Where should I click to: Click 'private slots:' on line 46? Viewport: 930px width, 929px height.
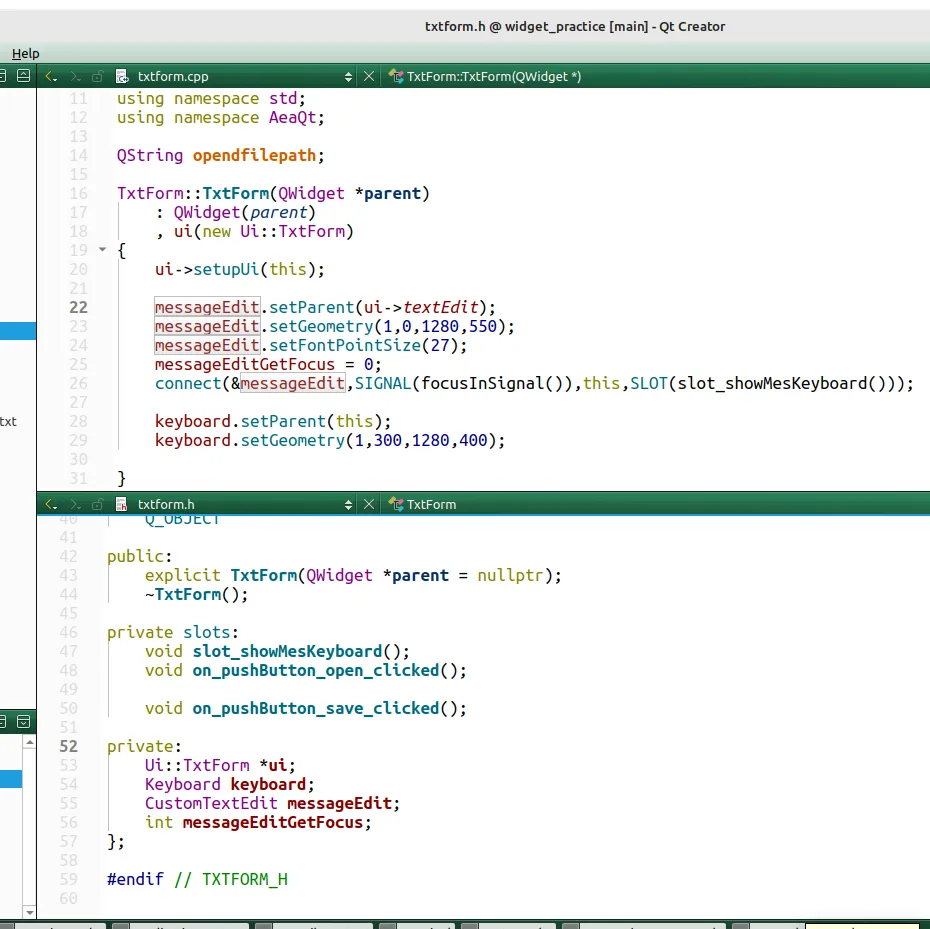[173, 632]
